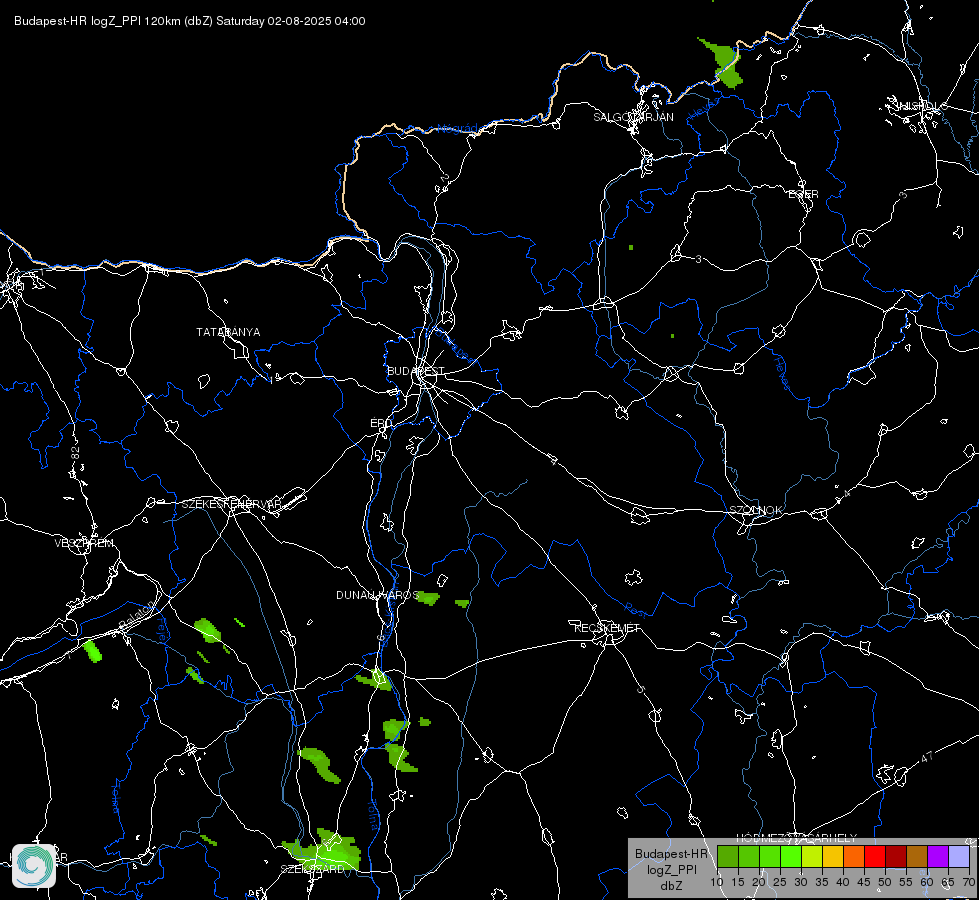Select the TATABÁNYA city label
Image resolution: width=979 pixels, height=900 pixels.
point(229,332)
